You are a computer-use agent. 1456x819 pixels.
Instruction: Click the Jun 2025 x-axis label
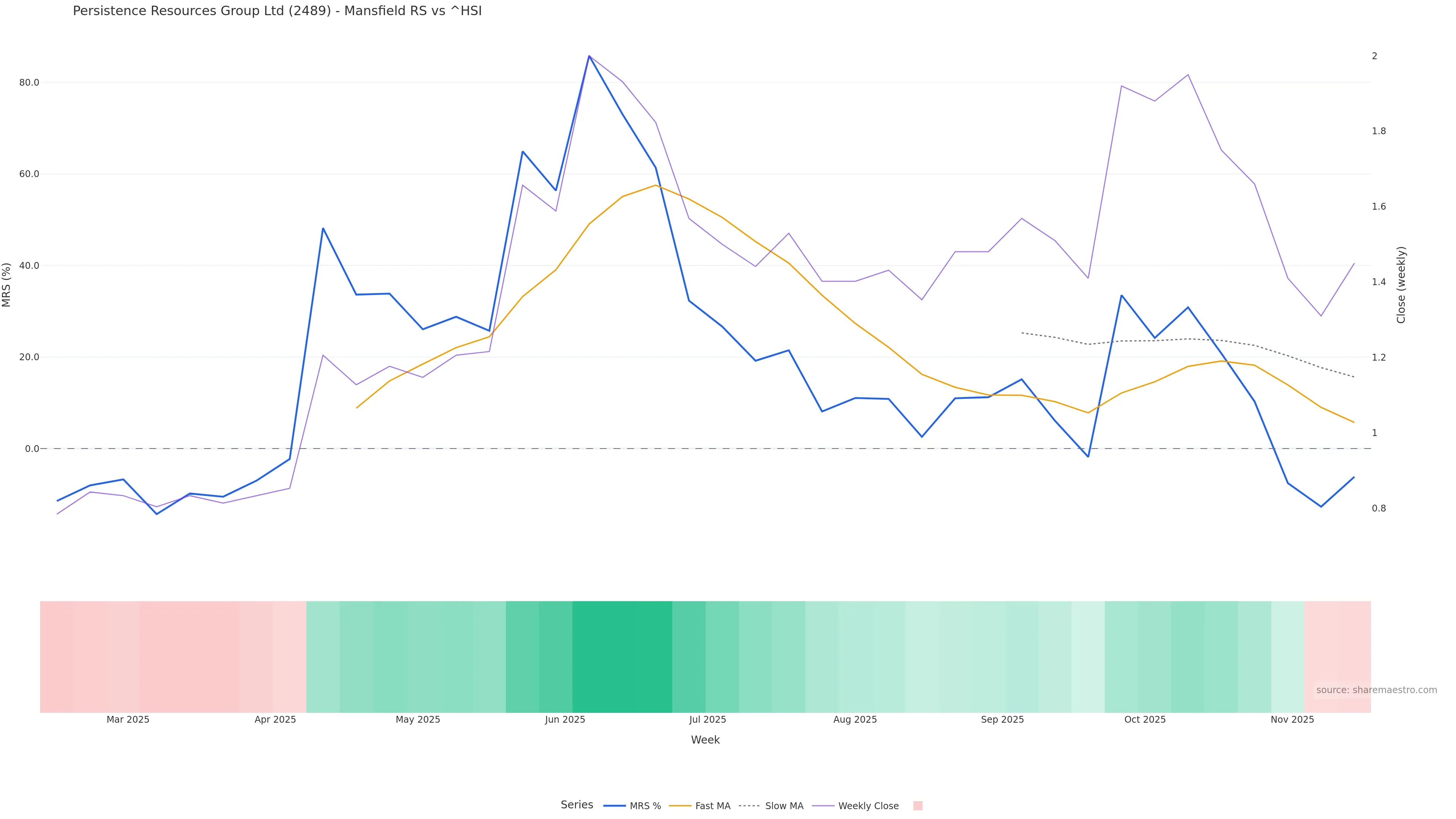point(565,720)
